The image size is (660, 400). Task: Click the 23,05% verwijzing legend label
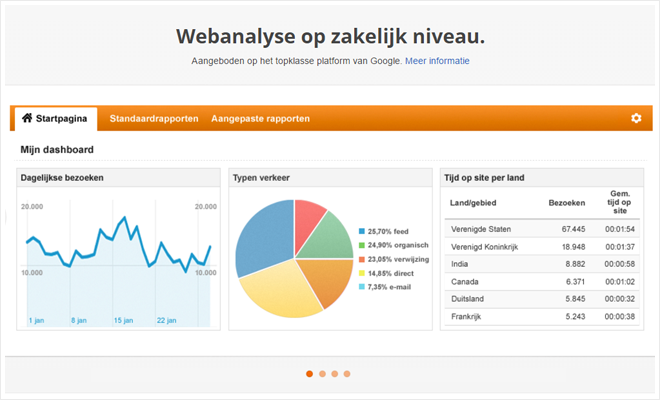pyautogui.click(x=398, y=259)
